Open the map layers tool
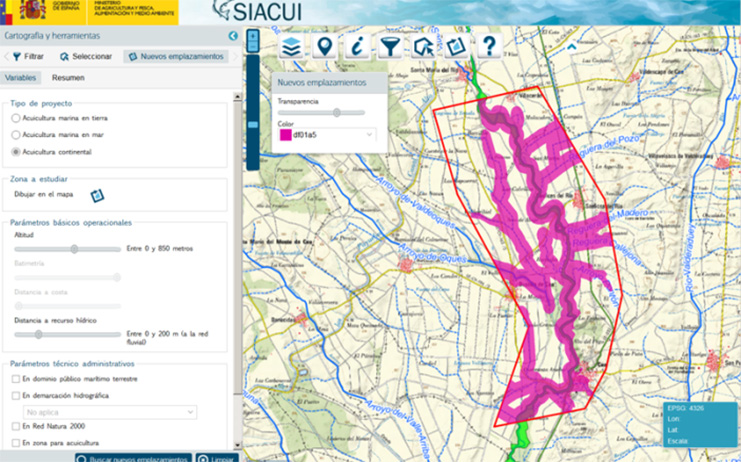 tap(291, 47)
